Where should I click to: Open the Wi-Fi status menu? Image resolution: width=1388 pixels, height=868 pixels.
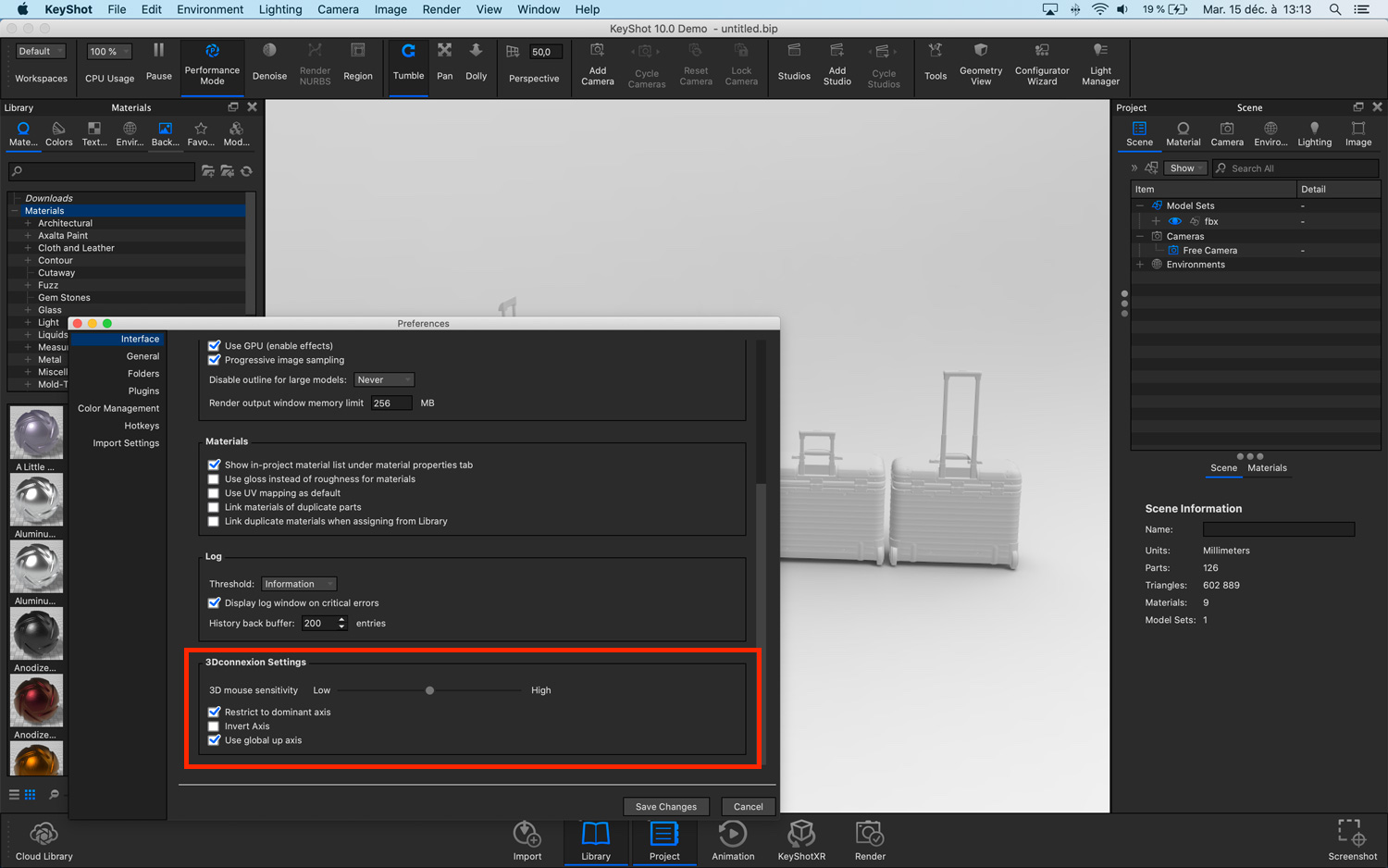pyautogui.click(x=1099, y=9)
